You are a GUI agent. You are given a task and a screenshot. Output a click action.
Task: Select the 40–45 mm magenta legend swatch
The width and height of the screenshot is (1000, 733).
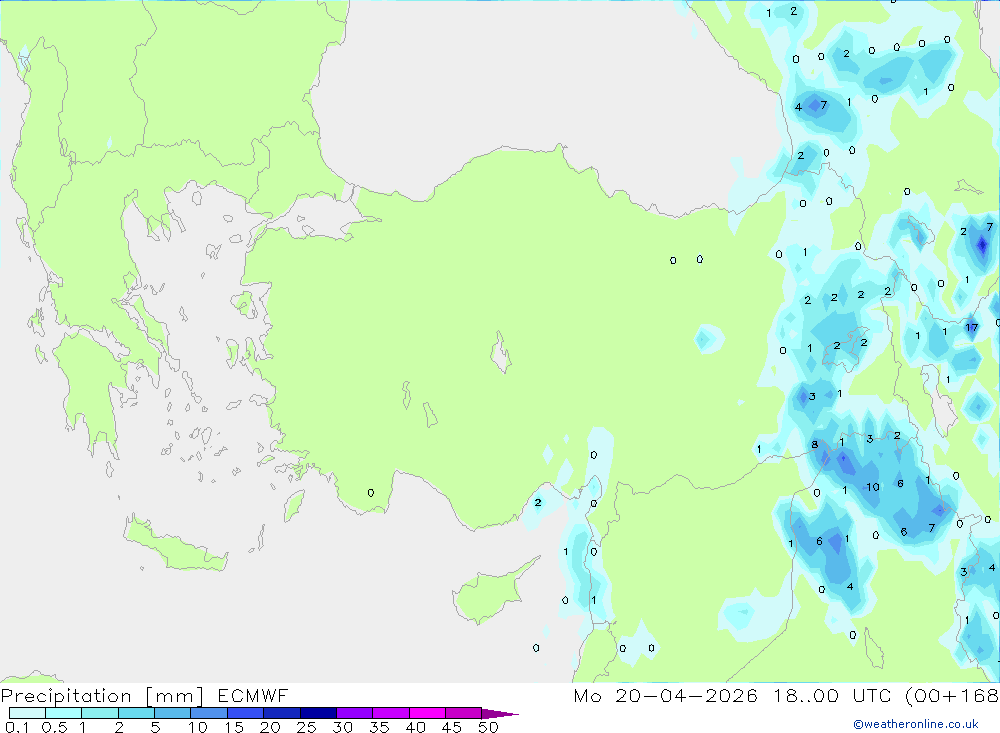(x=427, y=713)
